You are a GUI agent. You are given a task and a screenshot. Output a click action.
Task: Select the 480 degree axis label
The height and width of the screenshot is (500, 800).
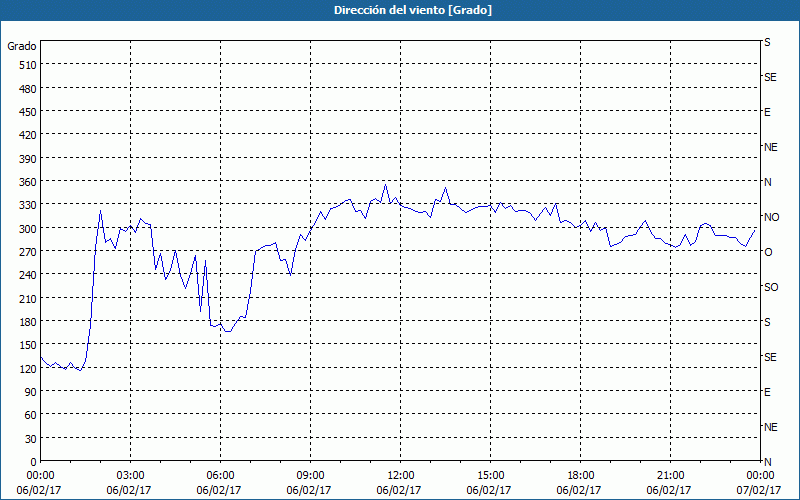point(28,89)
